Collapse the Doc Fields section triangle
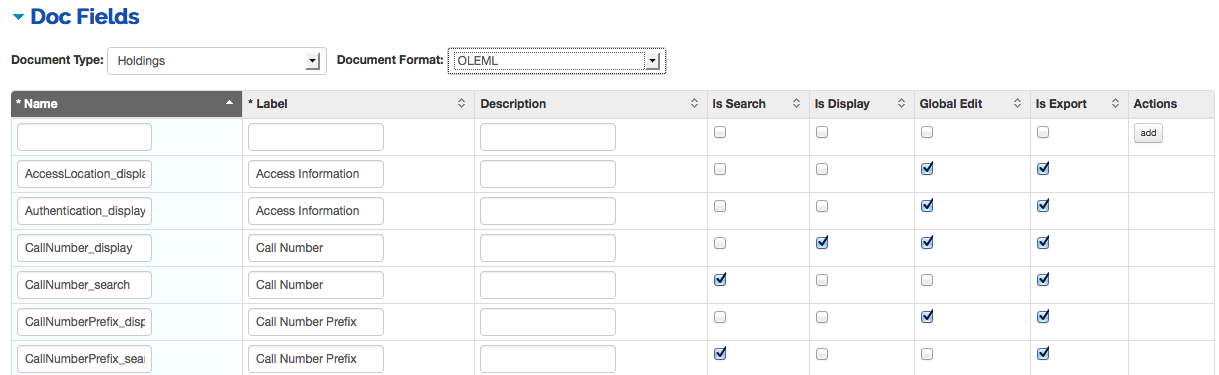This screenshot has width=1219, height=375. point(17,17)
